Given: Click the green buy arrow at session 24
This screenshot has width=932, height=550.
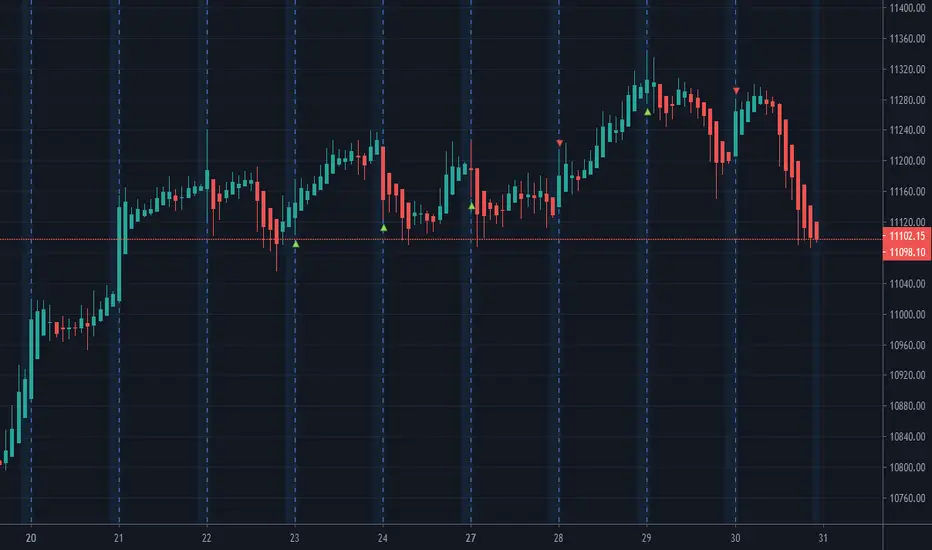Looking at the screenshot, I should click(383, 228).
